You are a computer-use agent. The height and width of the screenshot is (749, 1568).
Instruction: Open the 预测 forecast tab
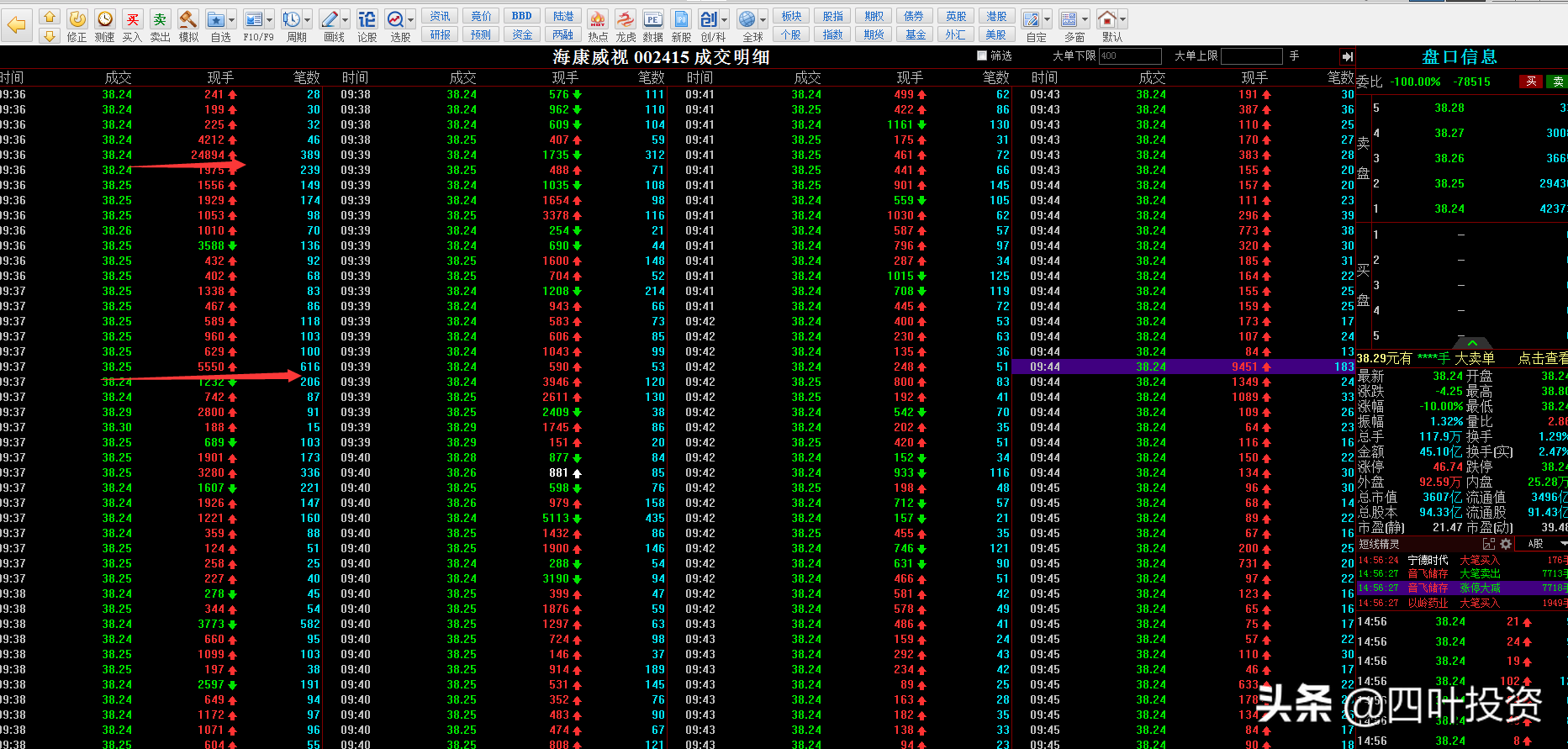point(481,34)
